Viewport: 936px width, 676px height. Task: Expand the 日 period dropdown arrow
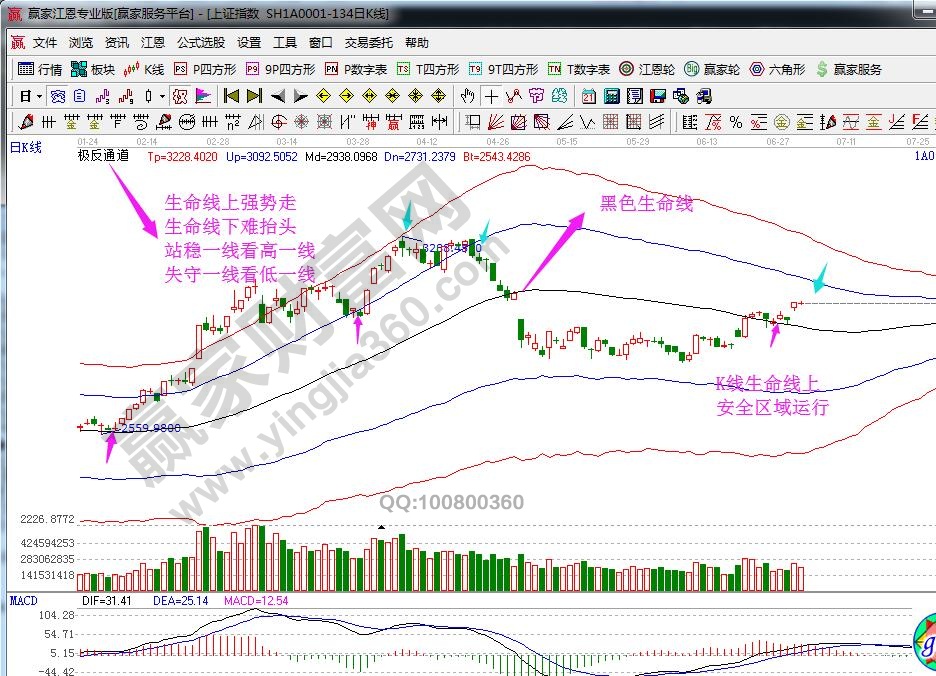39,97
